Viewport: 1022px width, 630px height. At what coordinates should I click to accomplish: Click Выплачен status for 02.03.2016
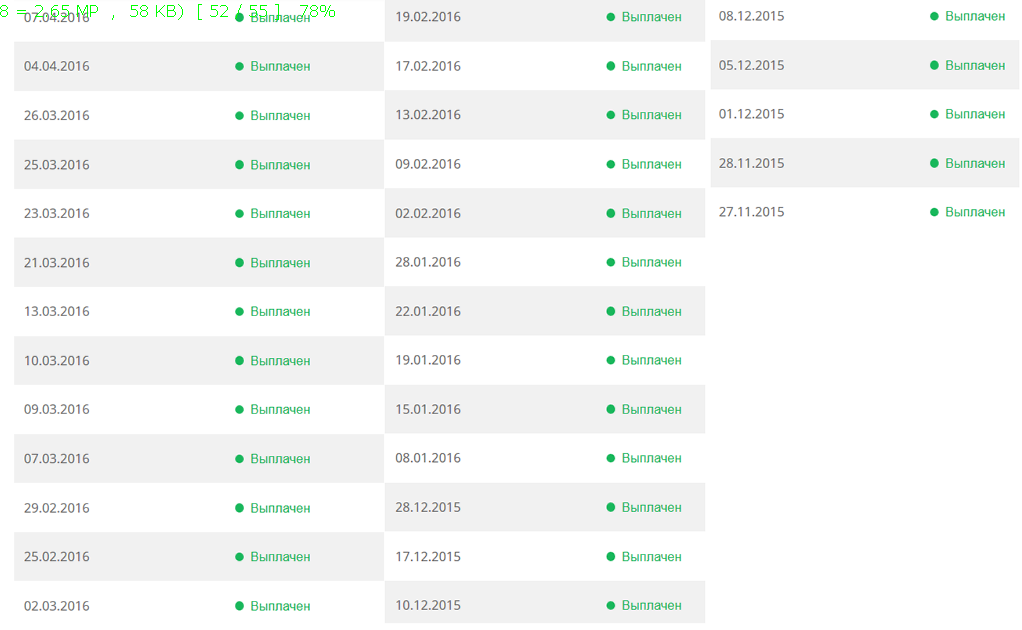coord(280,606)
